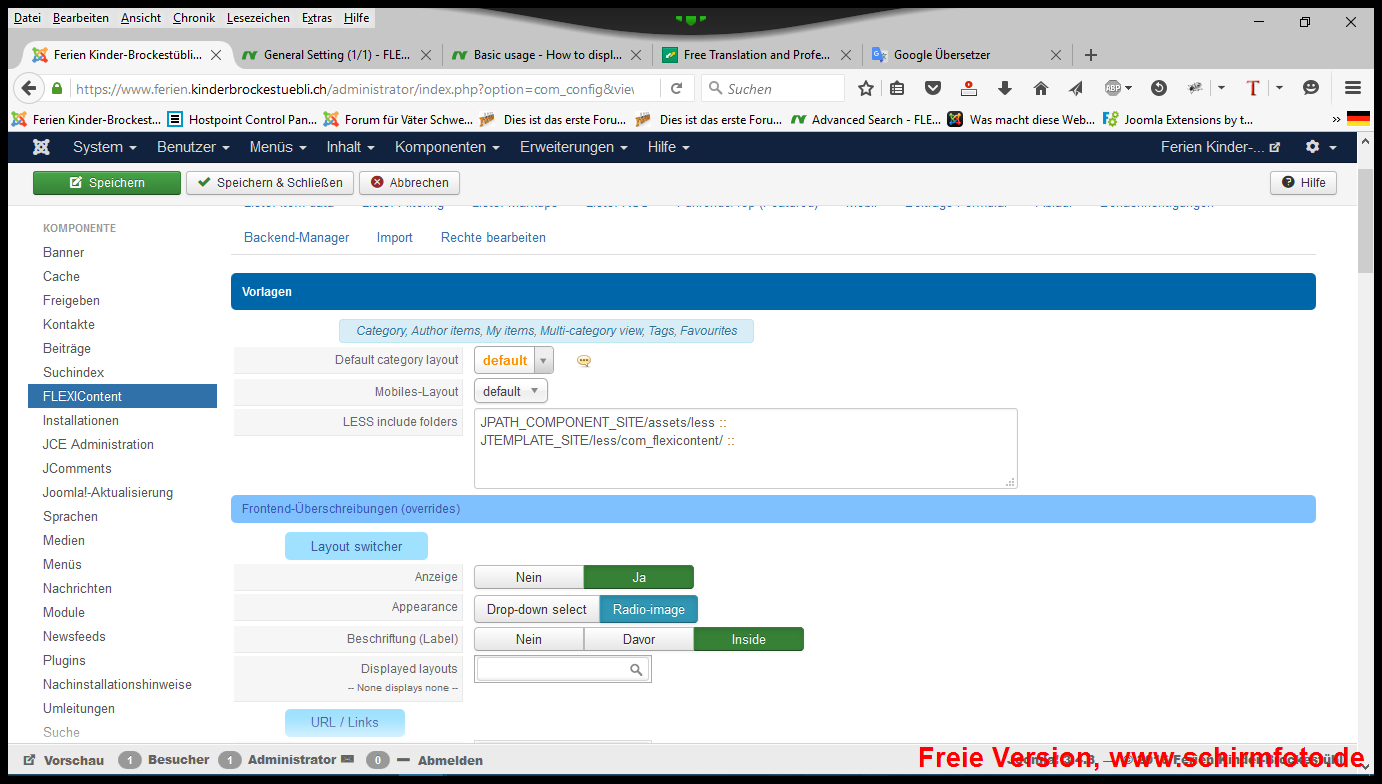The height and width of the screenshot is (784, 1382).
Task: Choose Drop-down select appearance
Action: (x=537, y=609)
